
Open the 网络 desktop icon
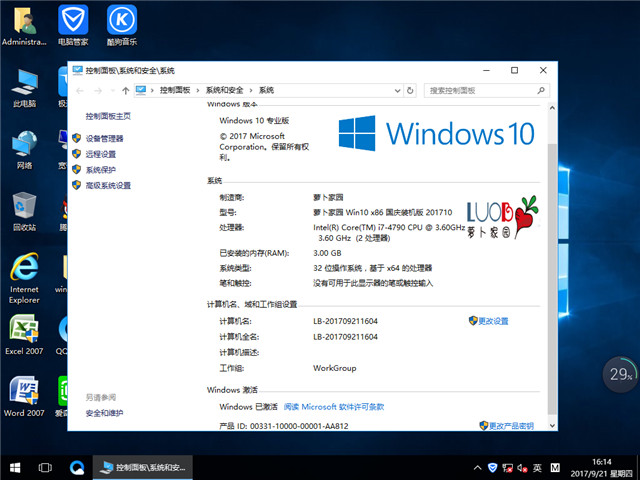click(x=24, y=149)
